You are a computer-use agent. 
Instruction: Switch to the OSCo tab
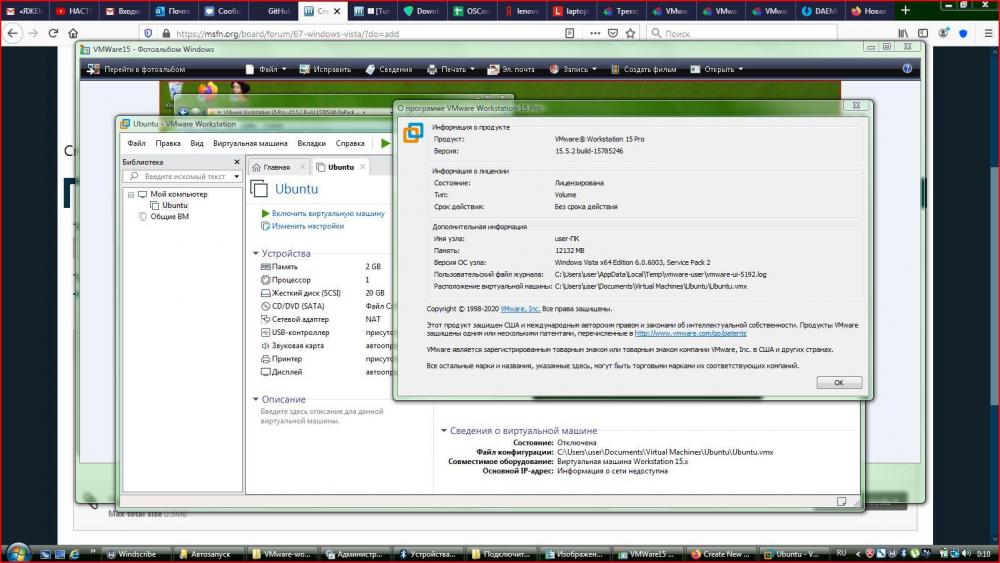(x=472, y=11)
